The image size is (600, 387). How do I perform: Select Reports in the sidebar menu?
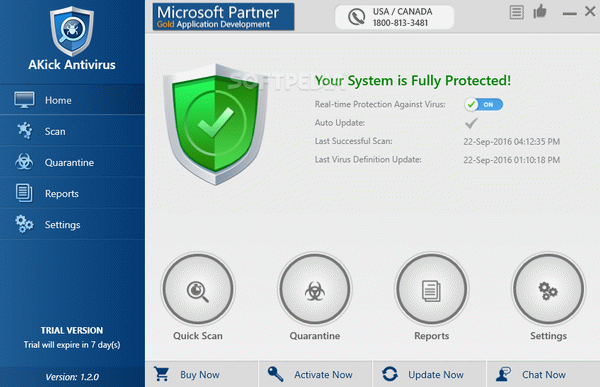click(x=72, y=193)
